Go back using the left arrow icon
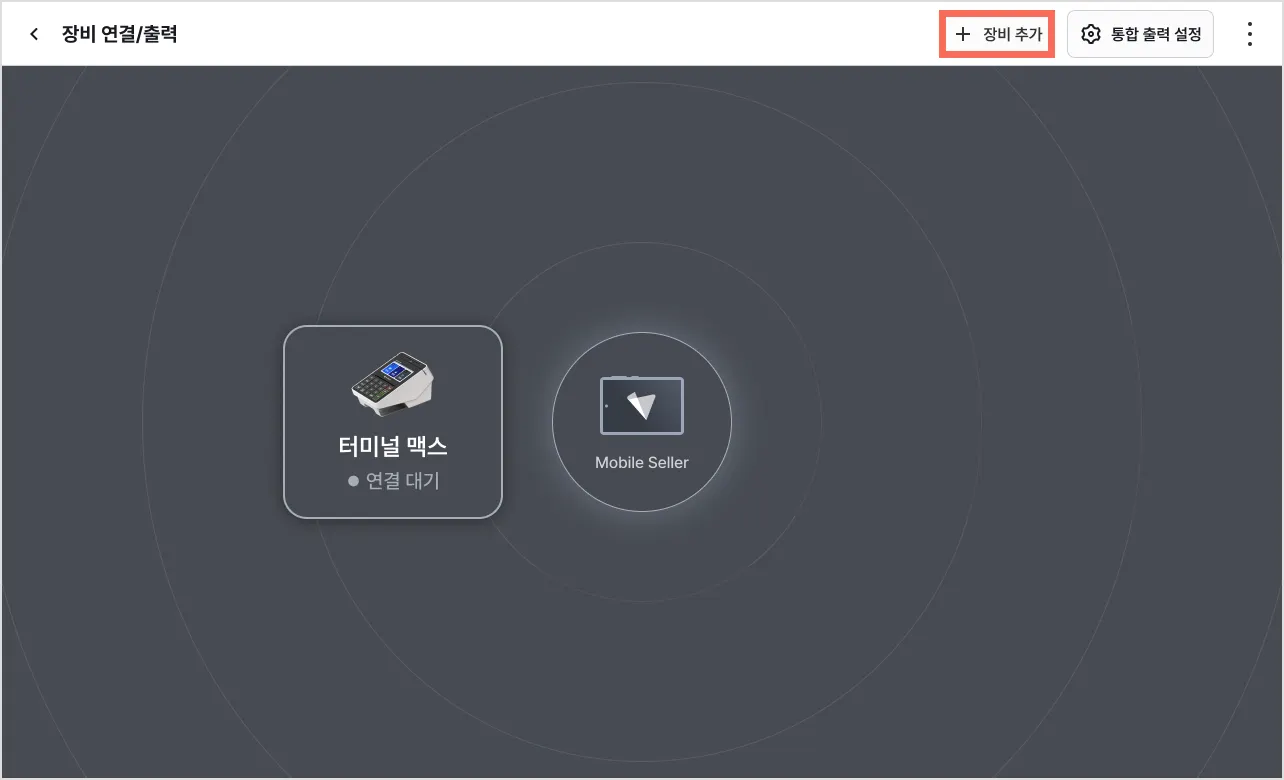Screen dimensions: 1284x780 tap(34, 34)
